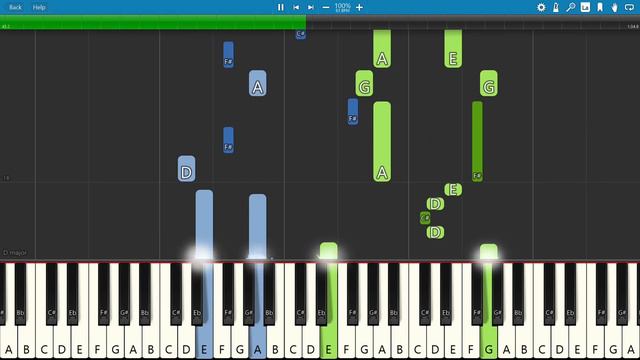Screen dimensions: 640x360
Task: Increase speed with the plus button
Action: click(359, 7)
